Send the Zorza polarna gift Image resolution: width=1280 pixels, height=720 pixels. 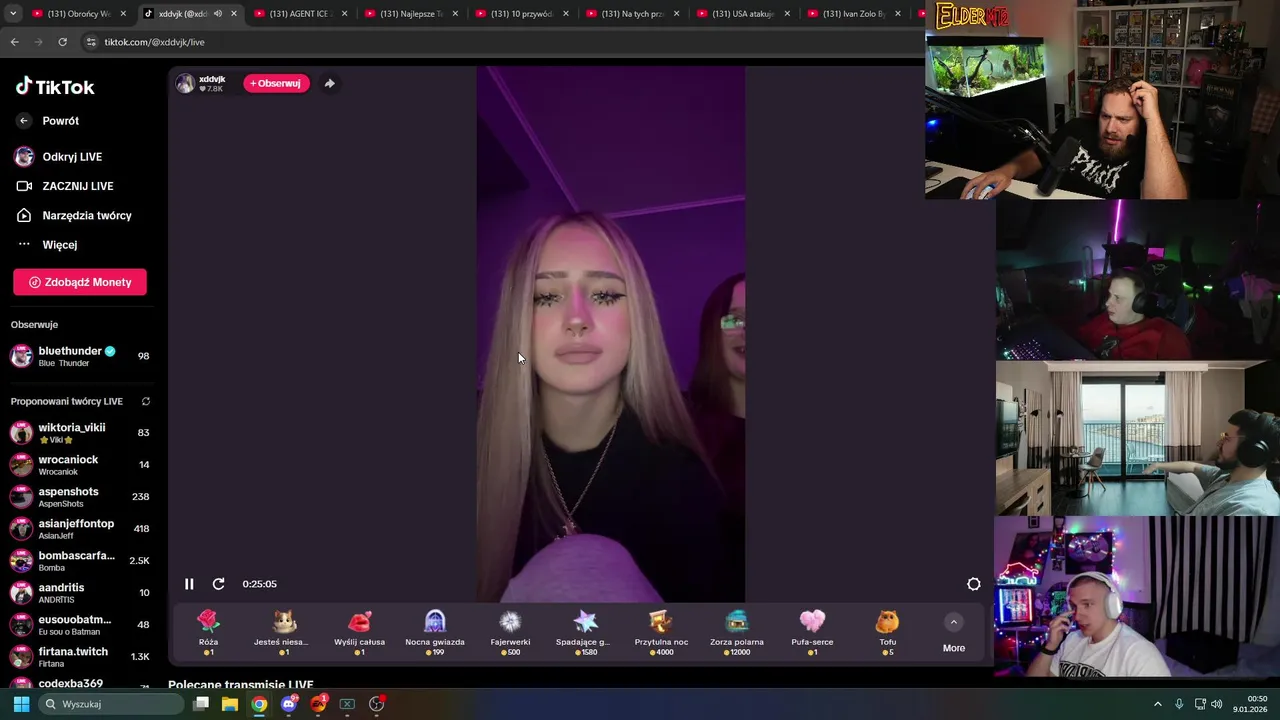[737, 633]
